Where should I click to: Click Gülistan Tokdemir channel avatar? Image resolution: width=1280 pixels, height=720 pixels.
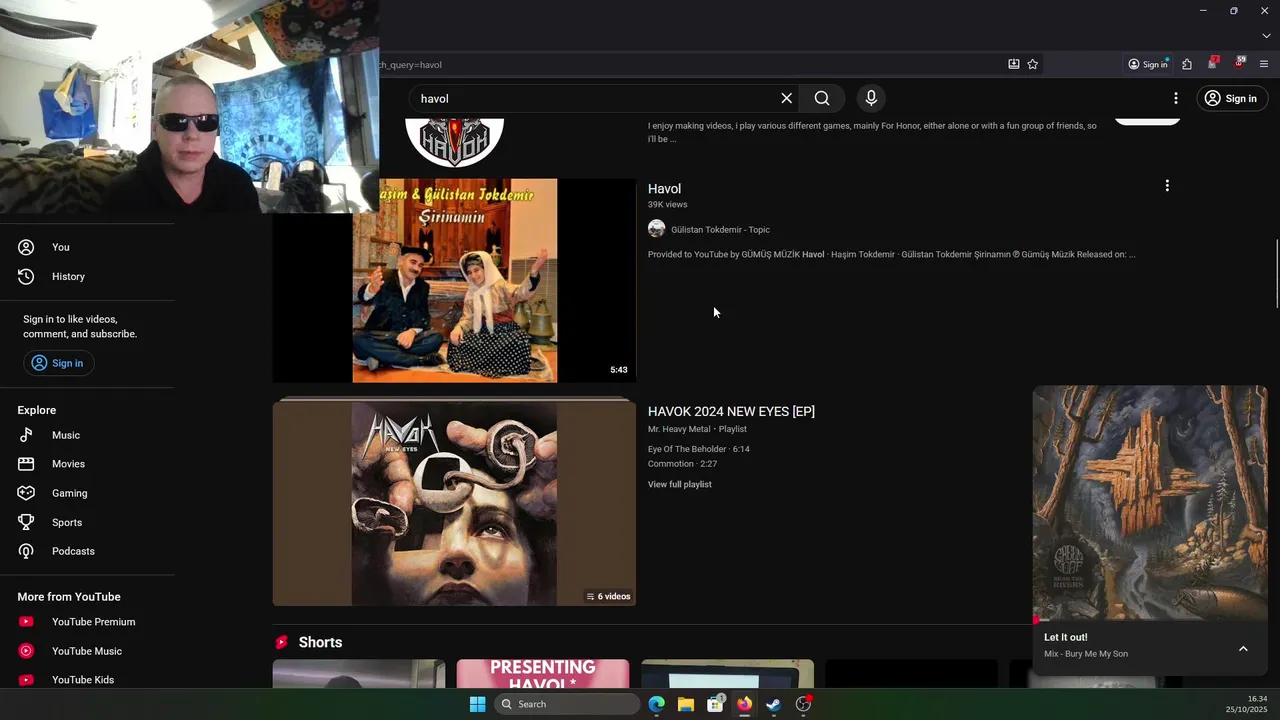tap(656, 229)
